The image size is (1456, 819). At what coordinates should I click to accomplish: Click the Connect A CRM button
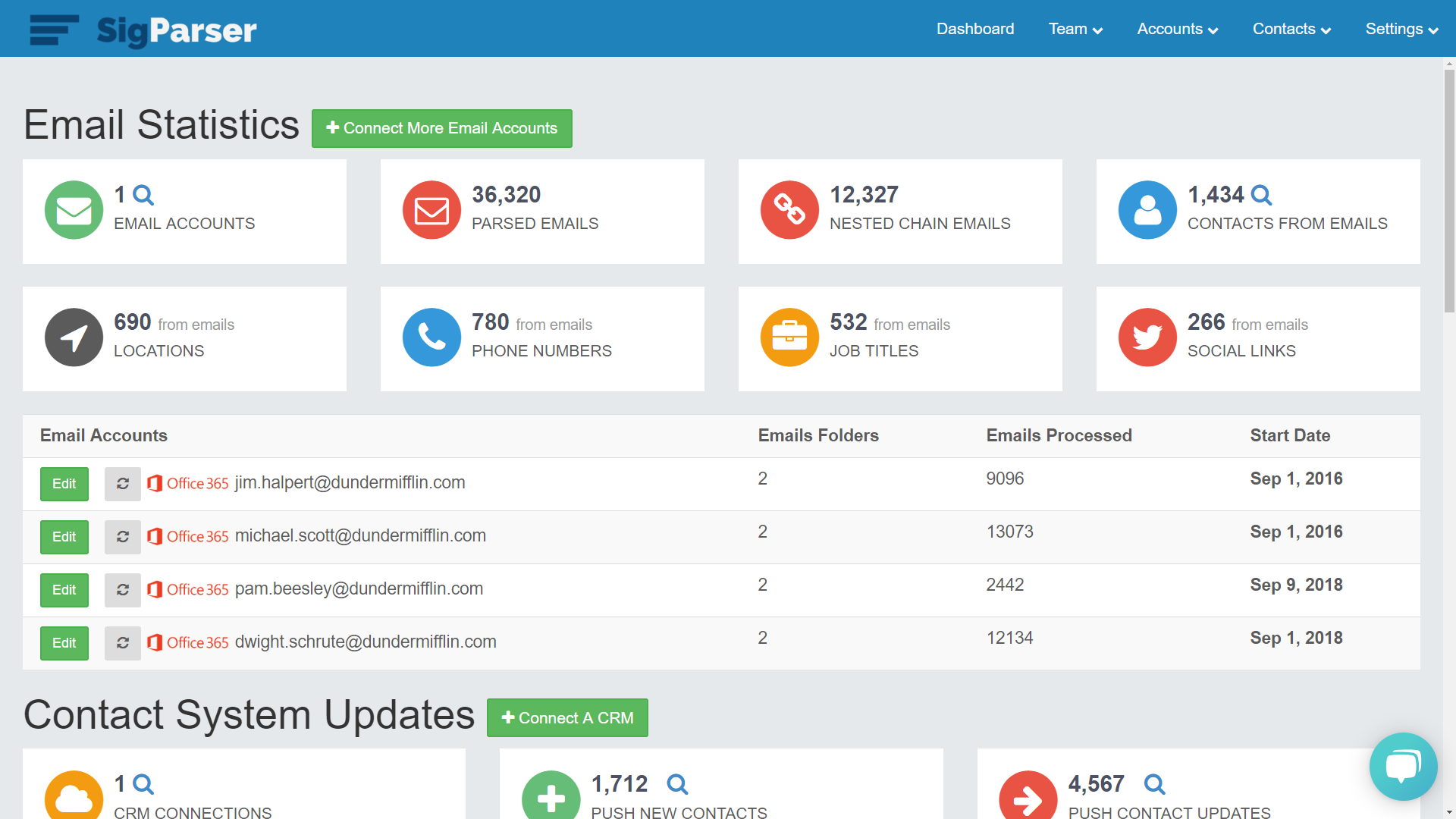pyautogui.click(x=567, y=717)
